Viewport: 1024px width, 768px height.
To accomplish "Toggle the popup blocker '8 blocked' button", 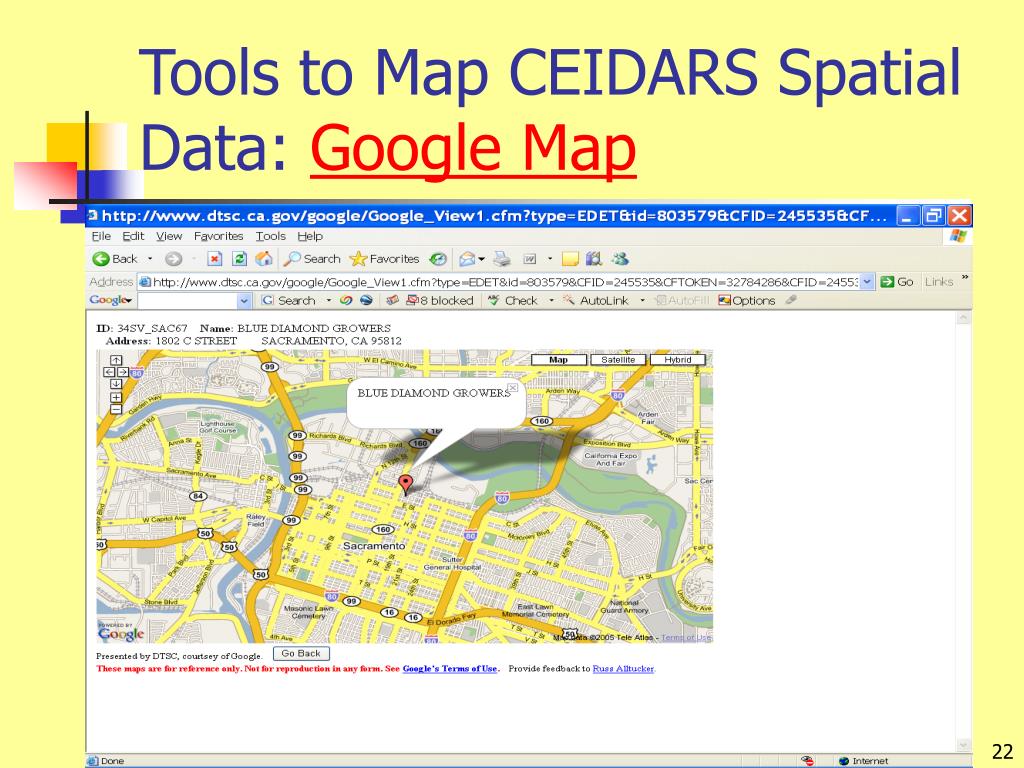I will tap(440, 300).
